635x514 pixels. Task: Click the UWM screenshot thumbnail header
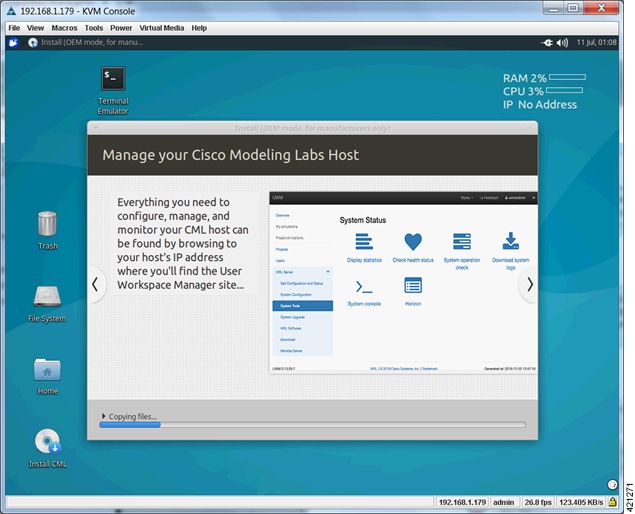(x=403, y=198)
